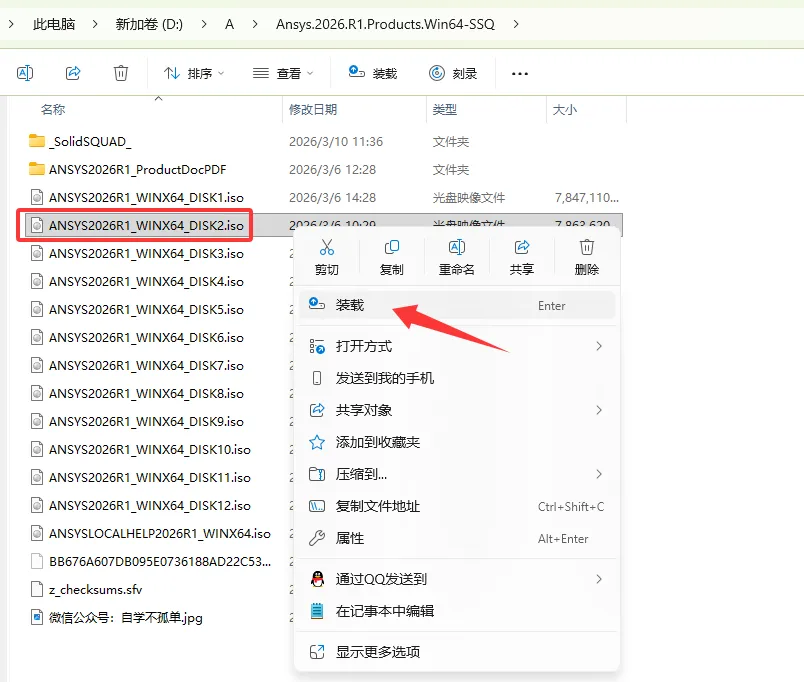Sort by the 类型 column header
The height and width of the screenshot is (682, 804).
click(445, 110)
